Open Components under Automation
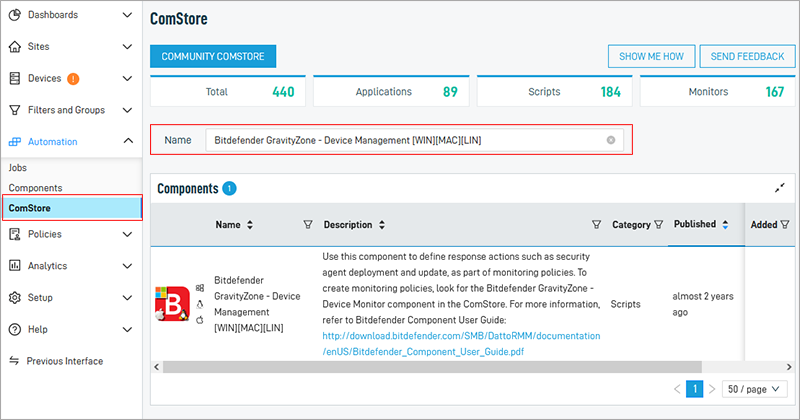Screen dimensions: 800x420 click(35, 188)
